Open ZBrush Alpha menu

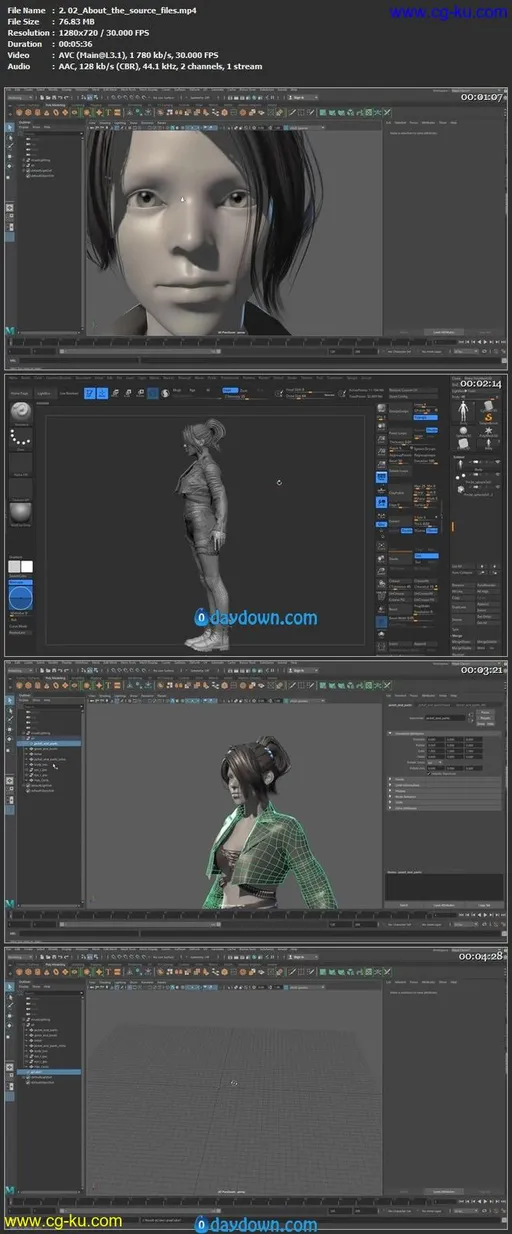[11, 377]
